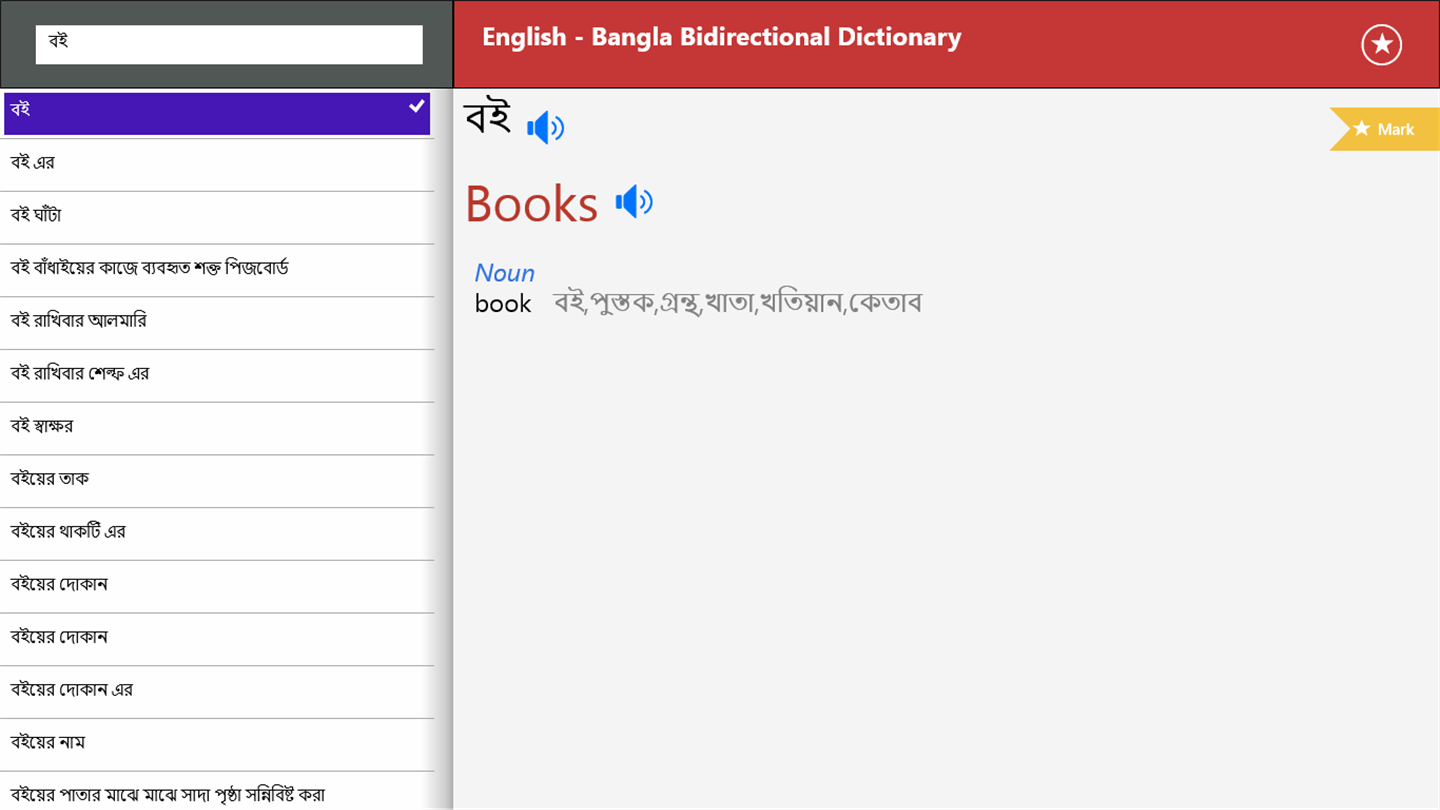Viewport: 1440px width, 810px height.
Task: Play pronunciation of the Bangla word বই
Action: click(545, 128)
